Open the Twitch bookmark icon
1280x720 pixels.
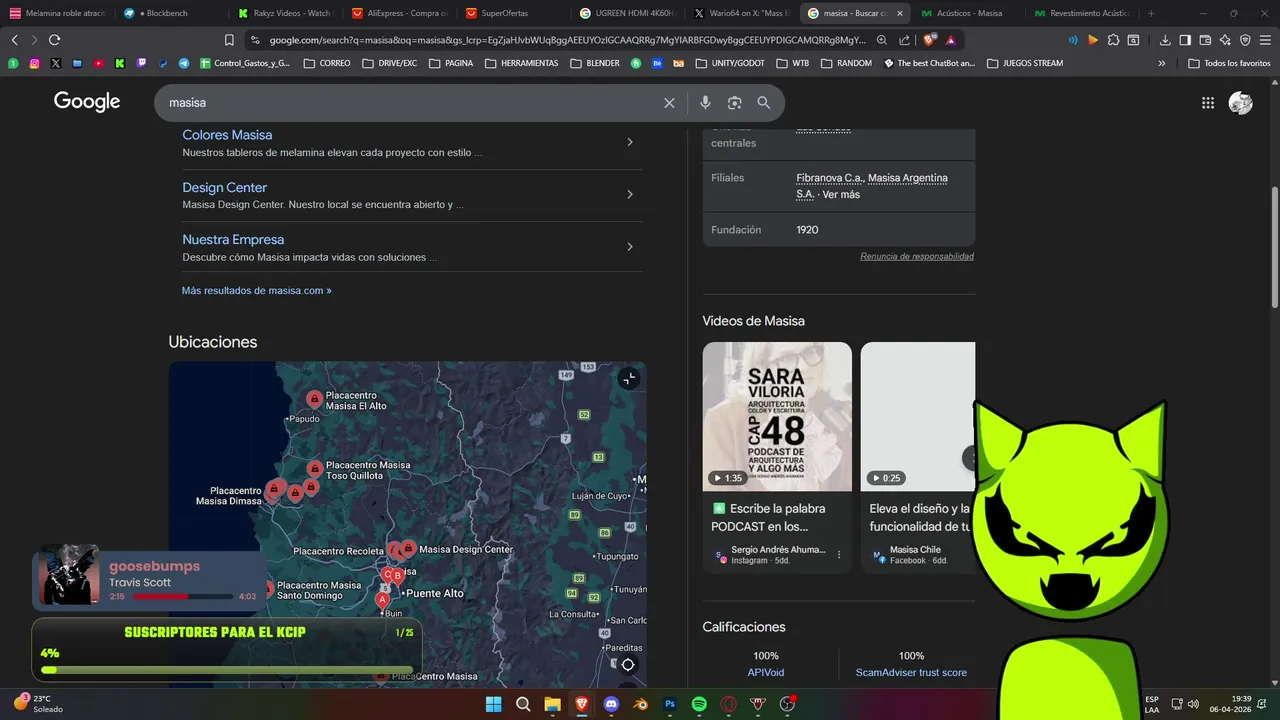141,63
